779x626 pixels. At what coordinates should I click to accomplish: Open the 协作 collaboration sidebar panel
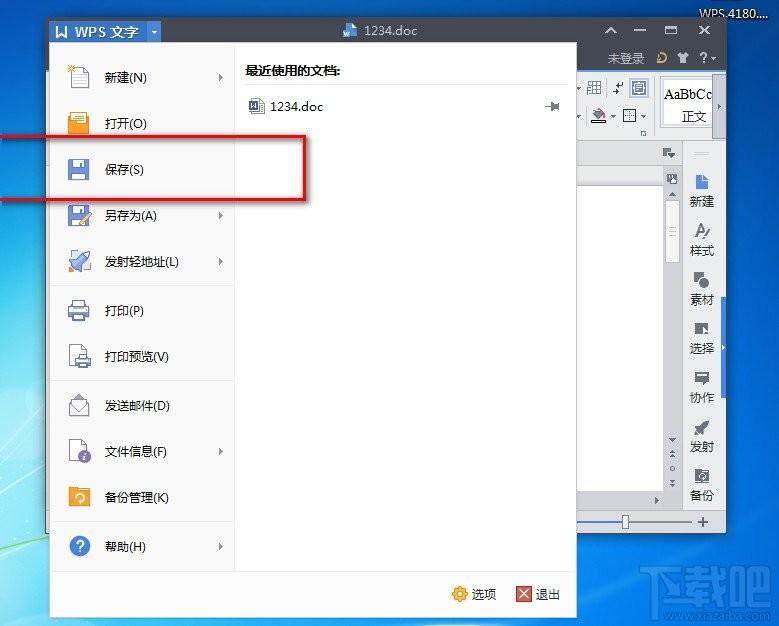pos(701,388)
